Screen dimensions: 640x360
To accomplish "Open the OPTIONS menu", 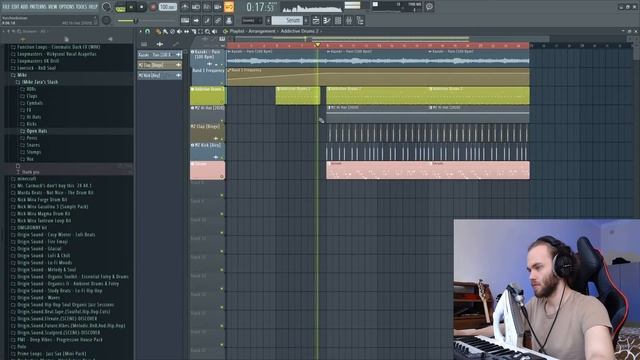I will pos(67,7).
